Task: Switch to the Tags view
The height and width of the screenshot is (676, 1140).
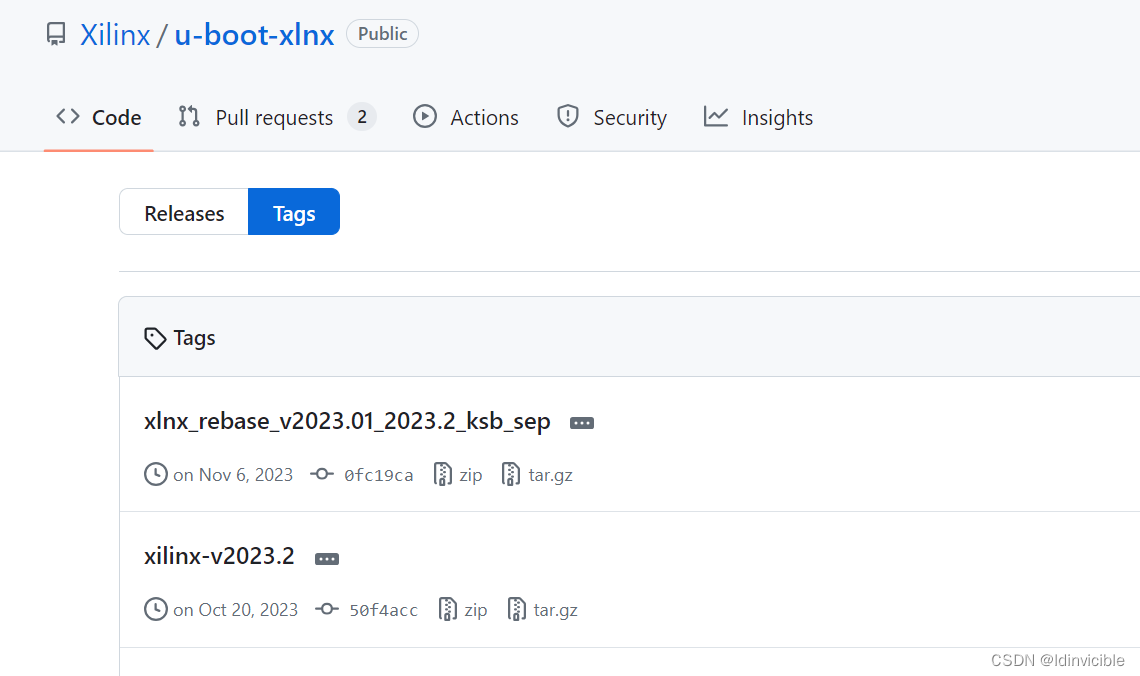Action: tap(293, 211)
